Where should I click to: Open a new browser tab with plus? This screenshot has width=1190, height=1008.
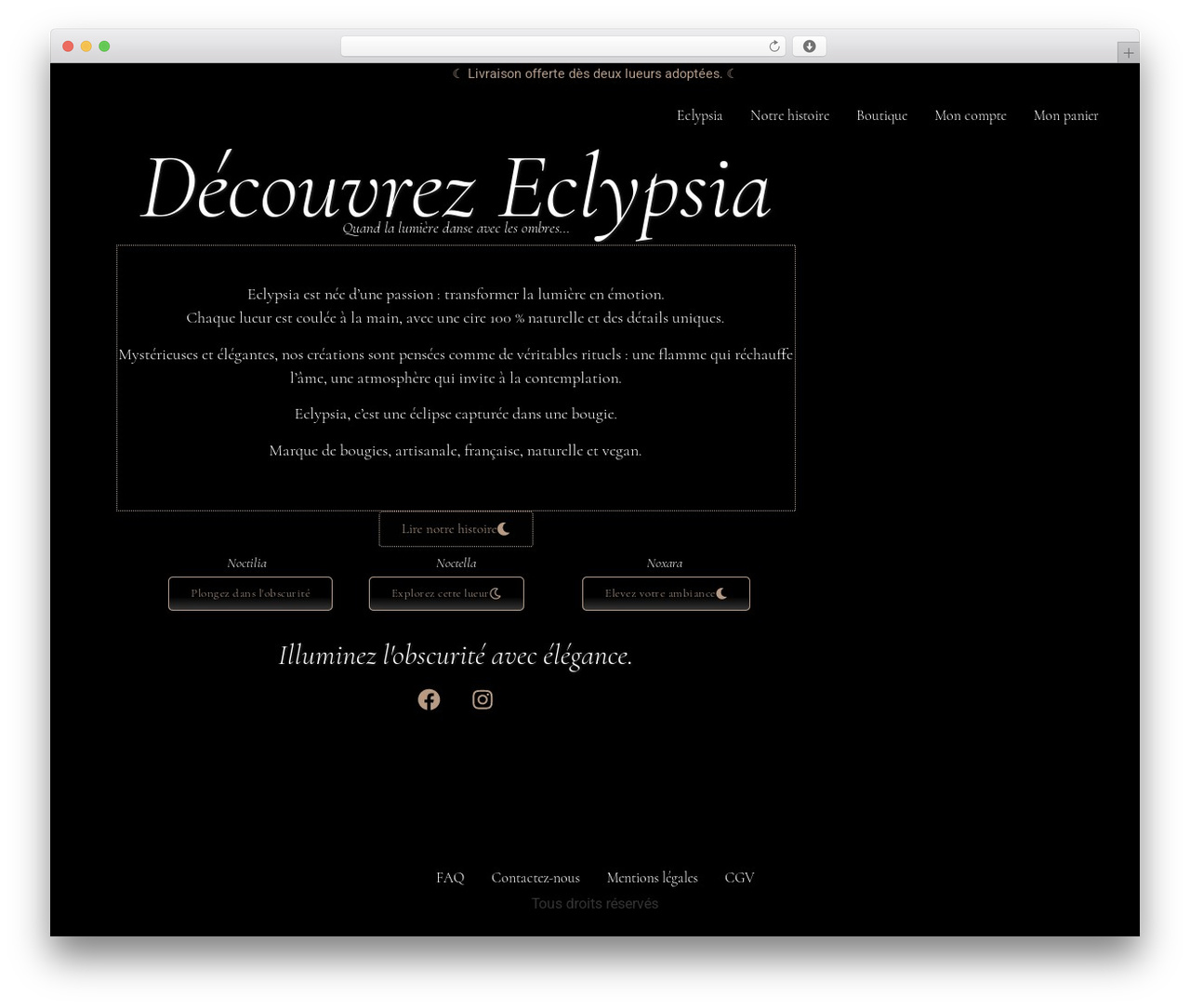point(1129,53)
